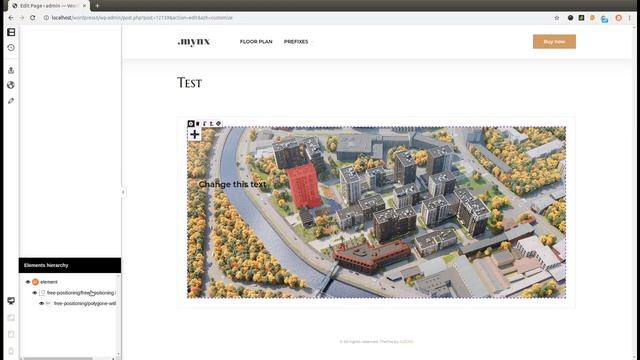Viewport: 640px width, 360px height.
Task: Click the blue extension icon in browser toolbar
Action: 604,18
